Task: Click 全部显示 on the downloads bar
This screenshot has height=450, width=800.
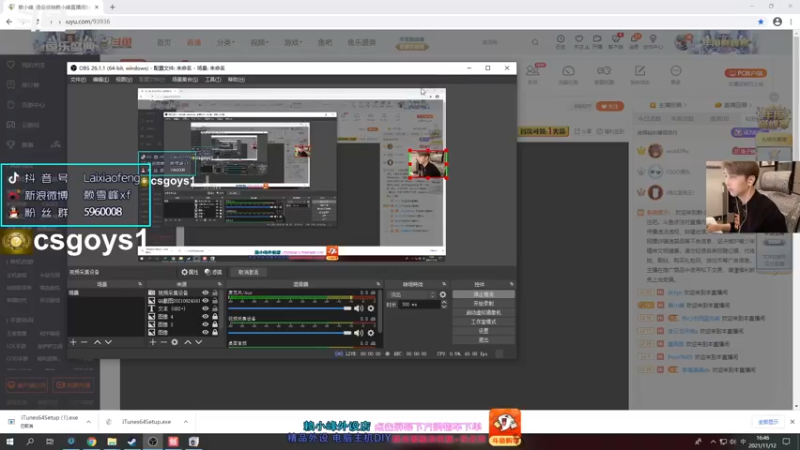Action: pyautogui.click(x=768, y=422)
